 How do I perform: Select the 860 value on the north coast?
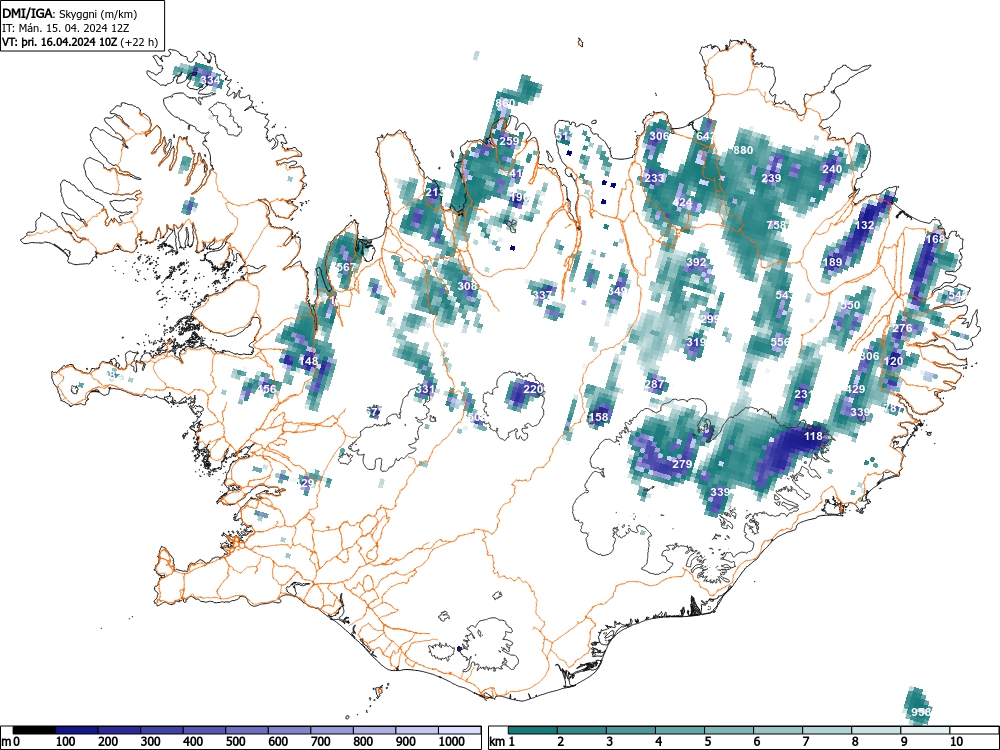[x=504, y=103]
